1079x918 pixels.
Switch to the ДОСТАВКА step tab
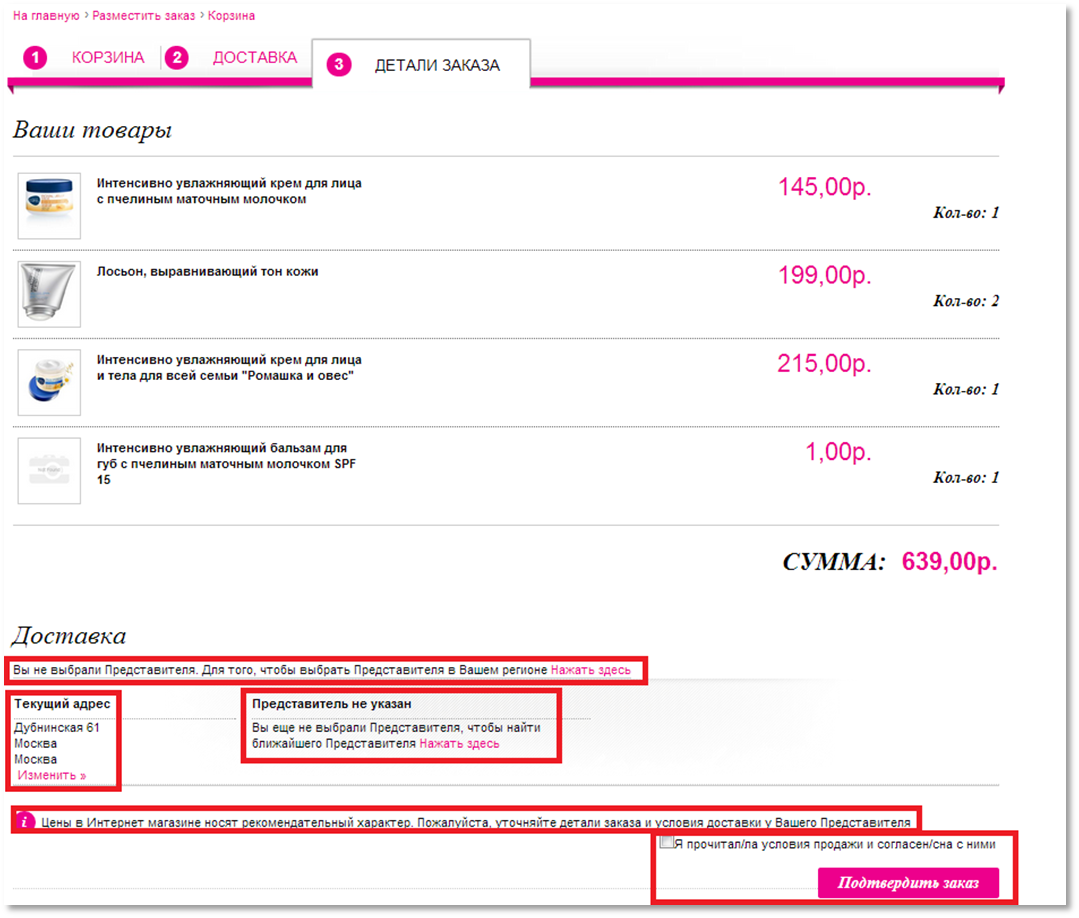pos(255,58)
